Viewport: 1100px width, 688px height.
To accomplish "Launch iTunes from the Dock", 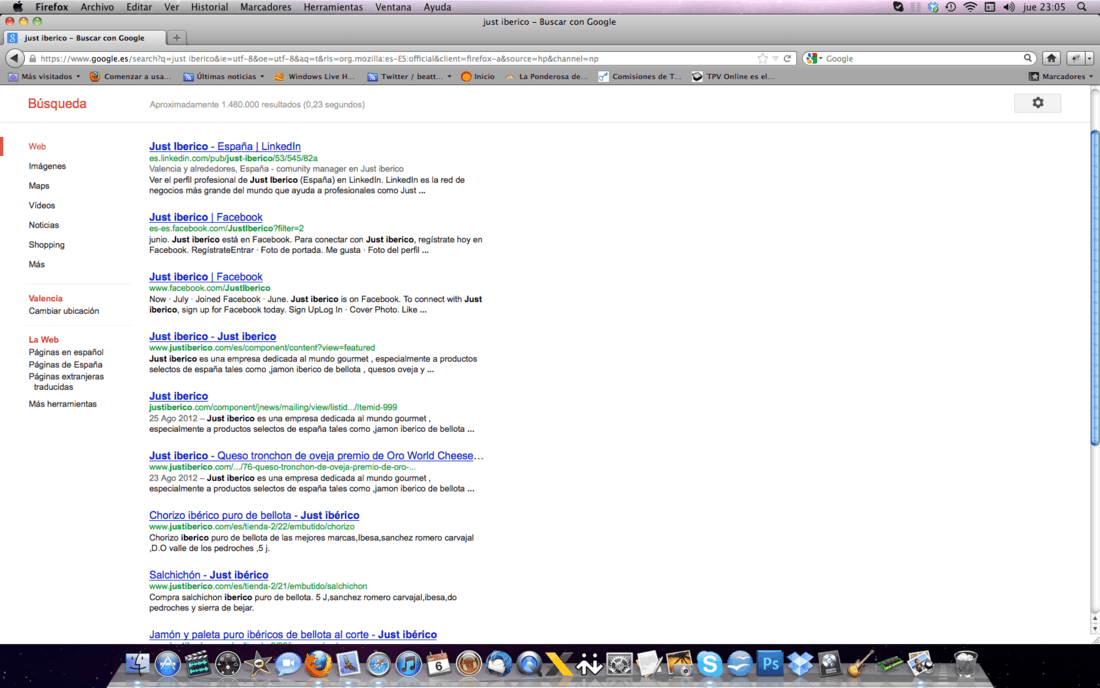I will pyautogui.click(x=408, y=663).
